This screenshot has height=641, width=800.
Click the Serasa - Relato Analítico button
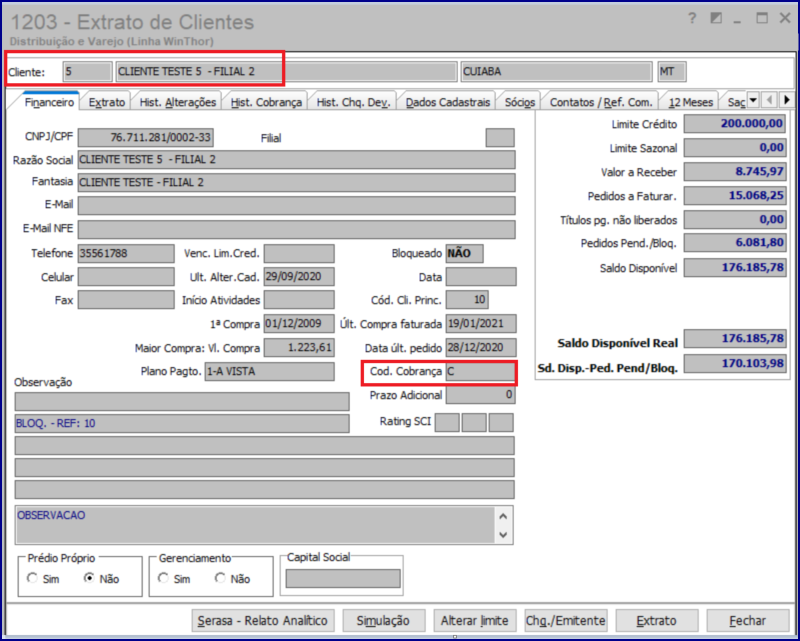[263, 621]
